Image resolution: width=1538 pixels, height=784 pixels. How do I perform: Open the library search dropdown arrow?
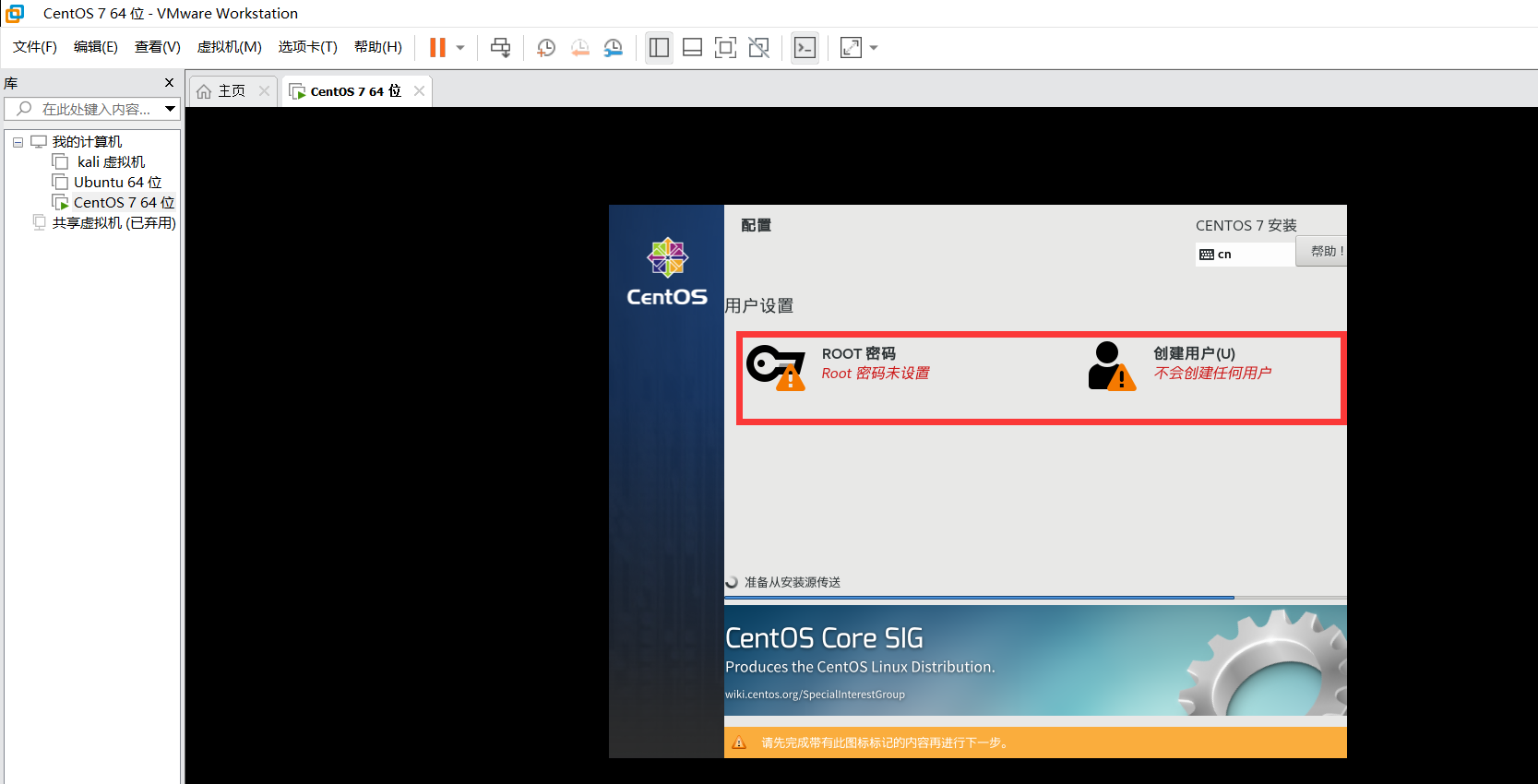171,109
